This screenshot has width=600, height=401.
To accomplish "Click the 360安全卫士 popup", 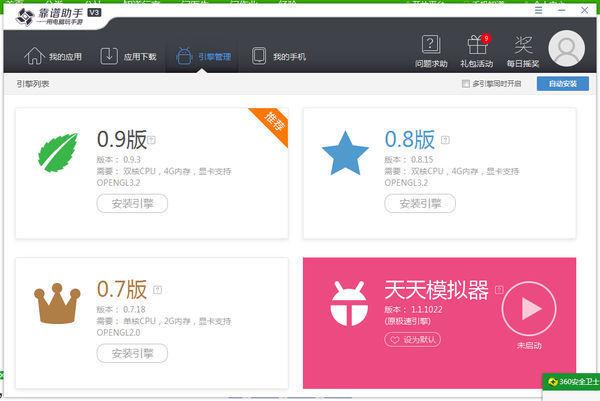I will click(x=572, y=381).
